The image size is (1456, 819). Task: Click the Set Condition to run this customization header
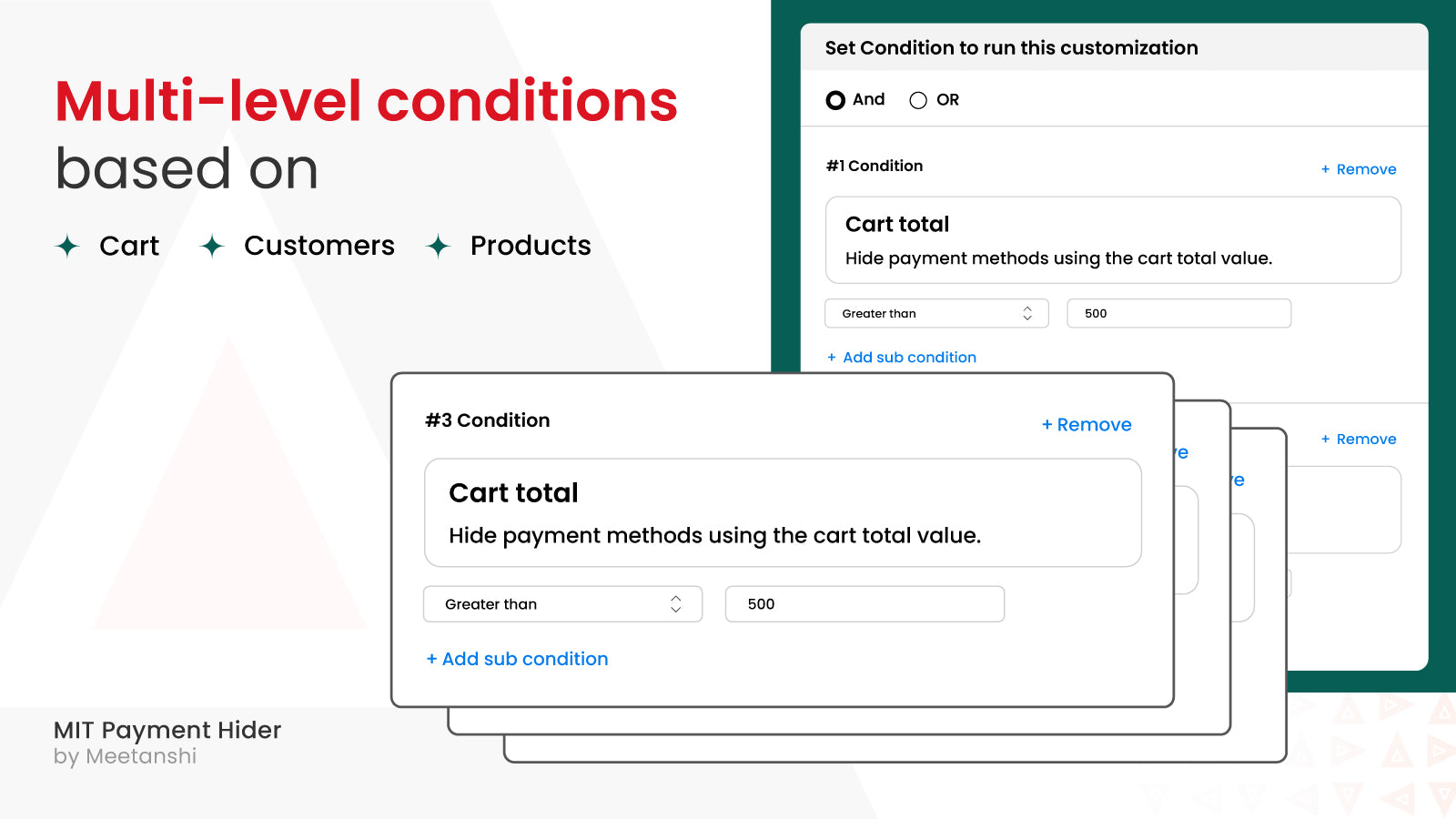tap(1011, 48)
